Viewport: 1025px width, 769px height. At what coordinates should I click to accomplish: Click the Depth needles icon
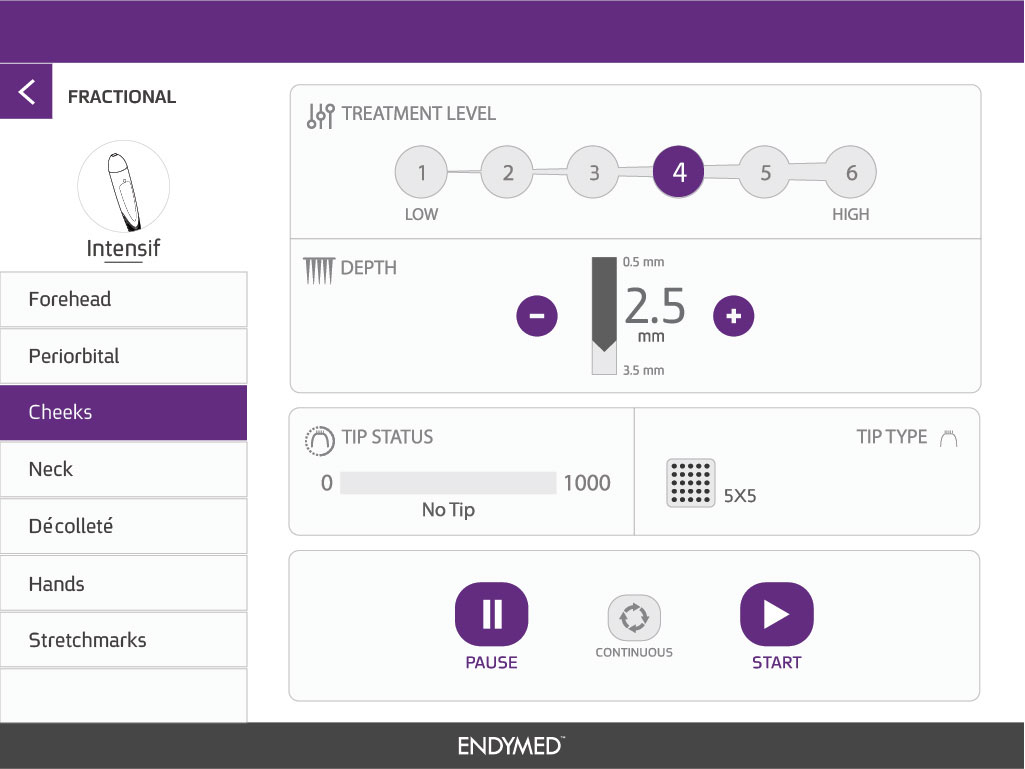318,270
